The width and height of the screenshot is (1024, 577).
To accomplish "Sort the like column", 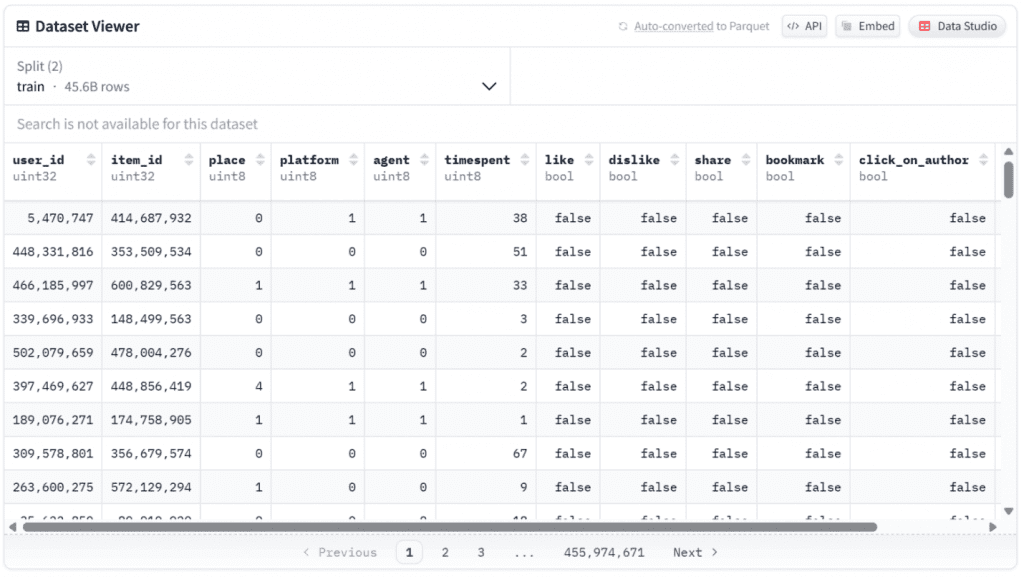I will coord(589,160).
